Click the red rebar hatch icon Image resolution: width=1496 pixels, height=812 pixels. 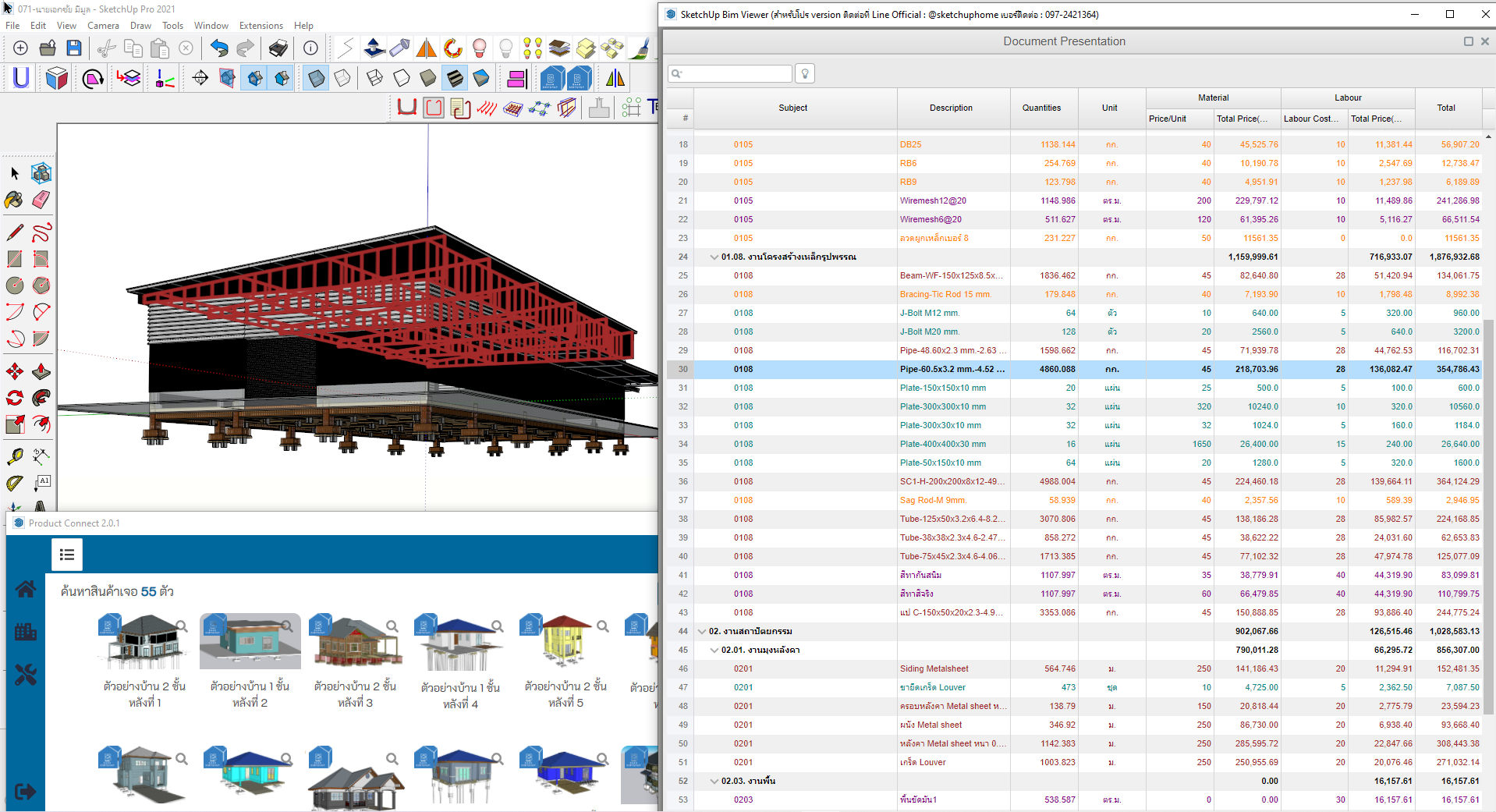point(487,108)
